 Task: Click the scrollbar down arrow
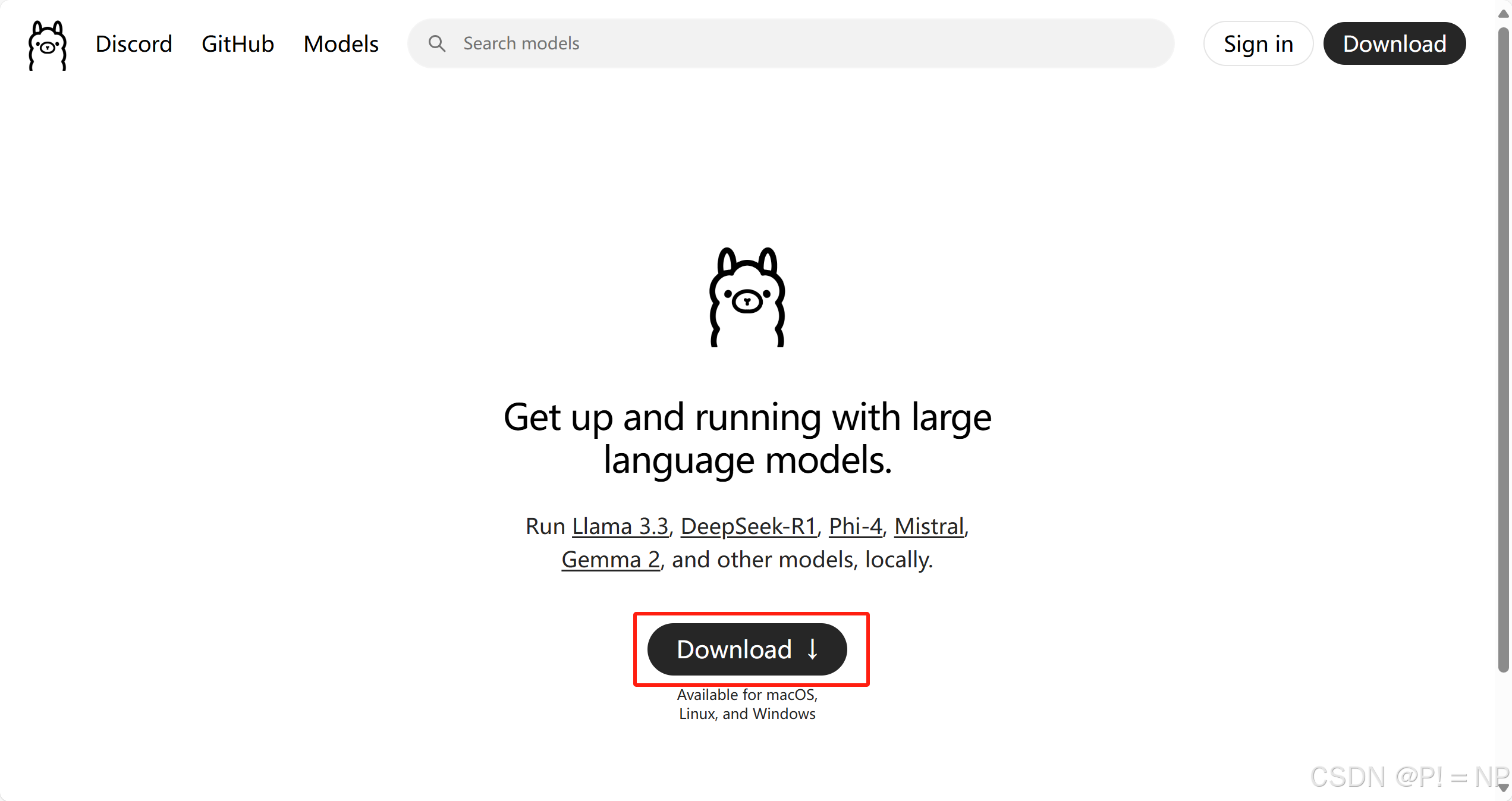click(1503, 787)
